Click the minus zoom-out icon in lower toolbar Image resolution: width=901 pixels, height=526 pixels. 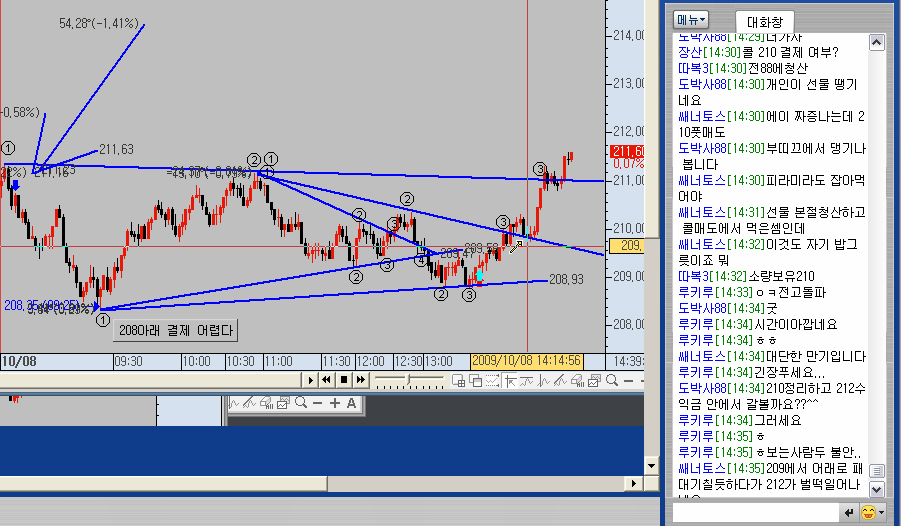pos(317,404)
